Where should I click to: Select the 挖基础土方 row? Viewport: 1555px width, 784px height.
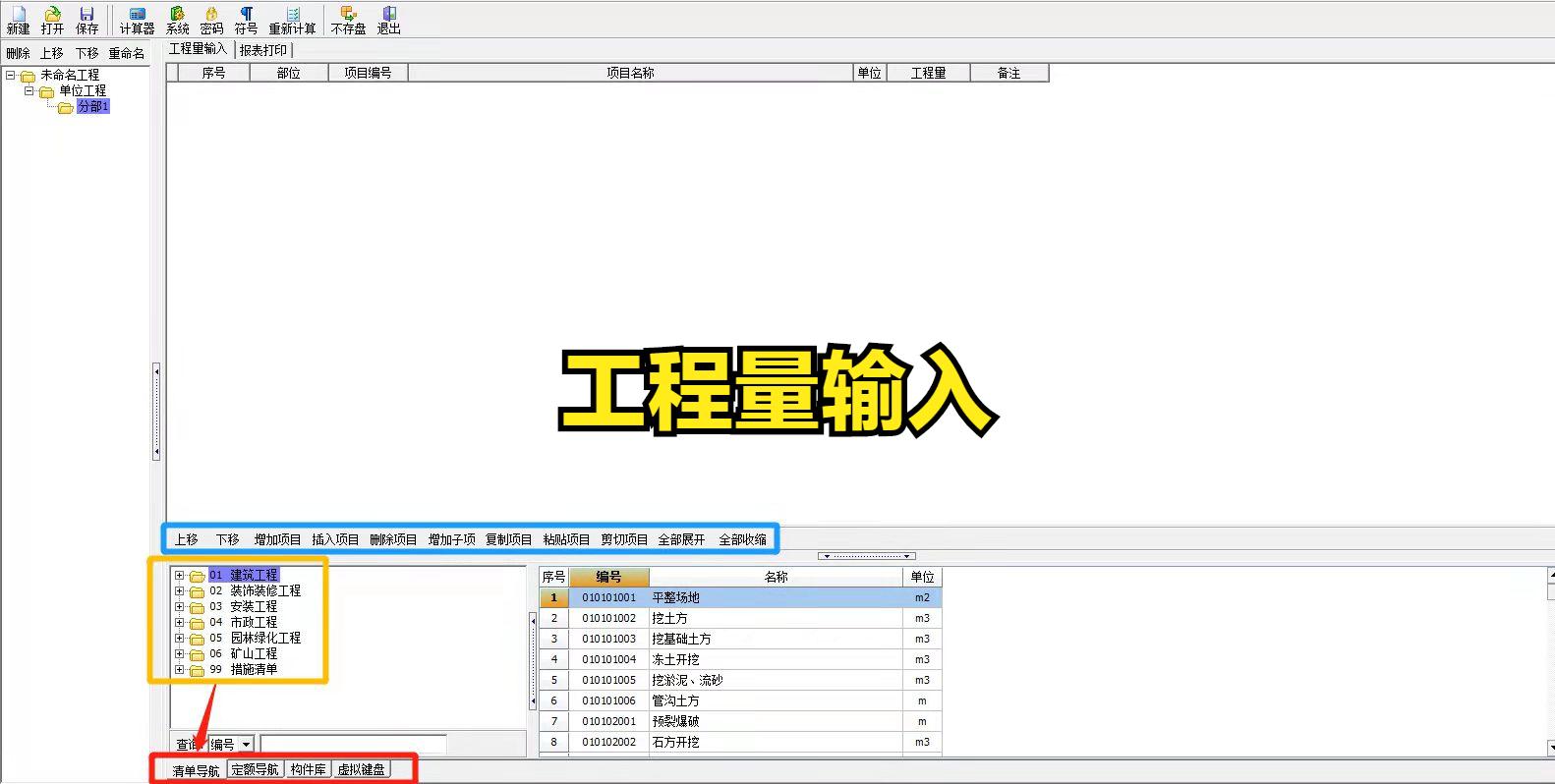(x=740, y=639)
